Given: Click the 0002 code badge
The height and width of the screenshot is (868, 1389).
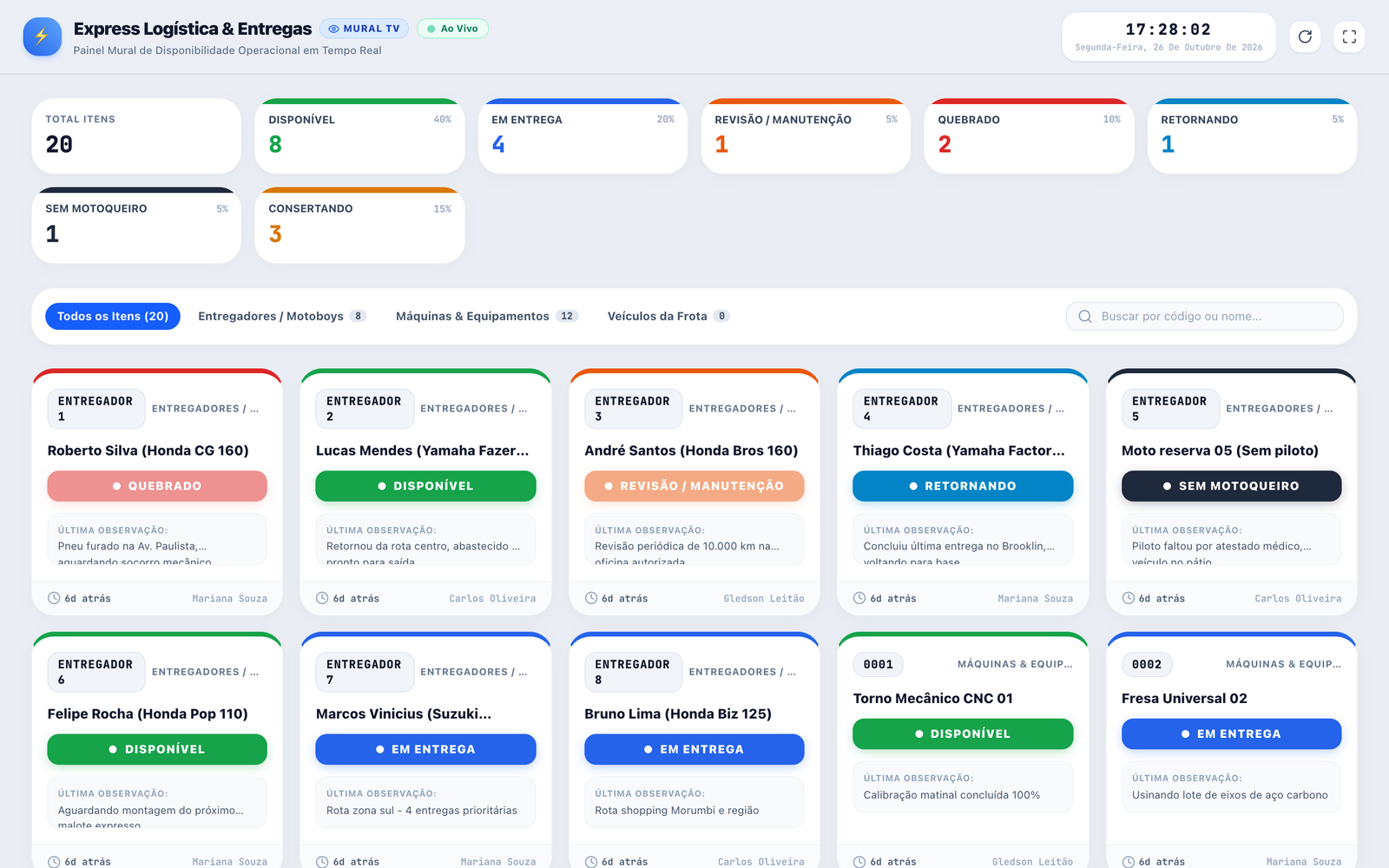Looking at the screenshot, I should pos(1147,664).
